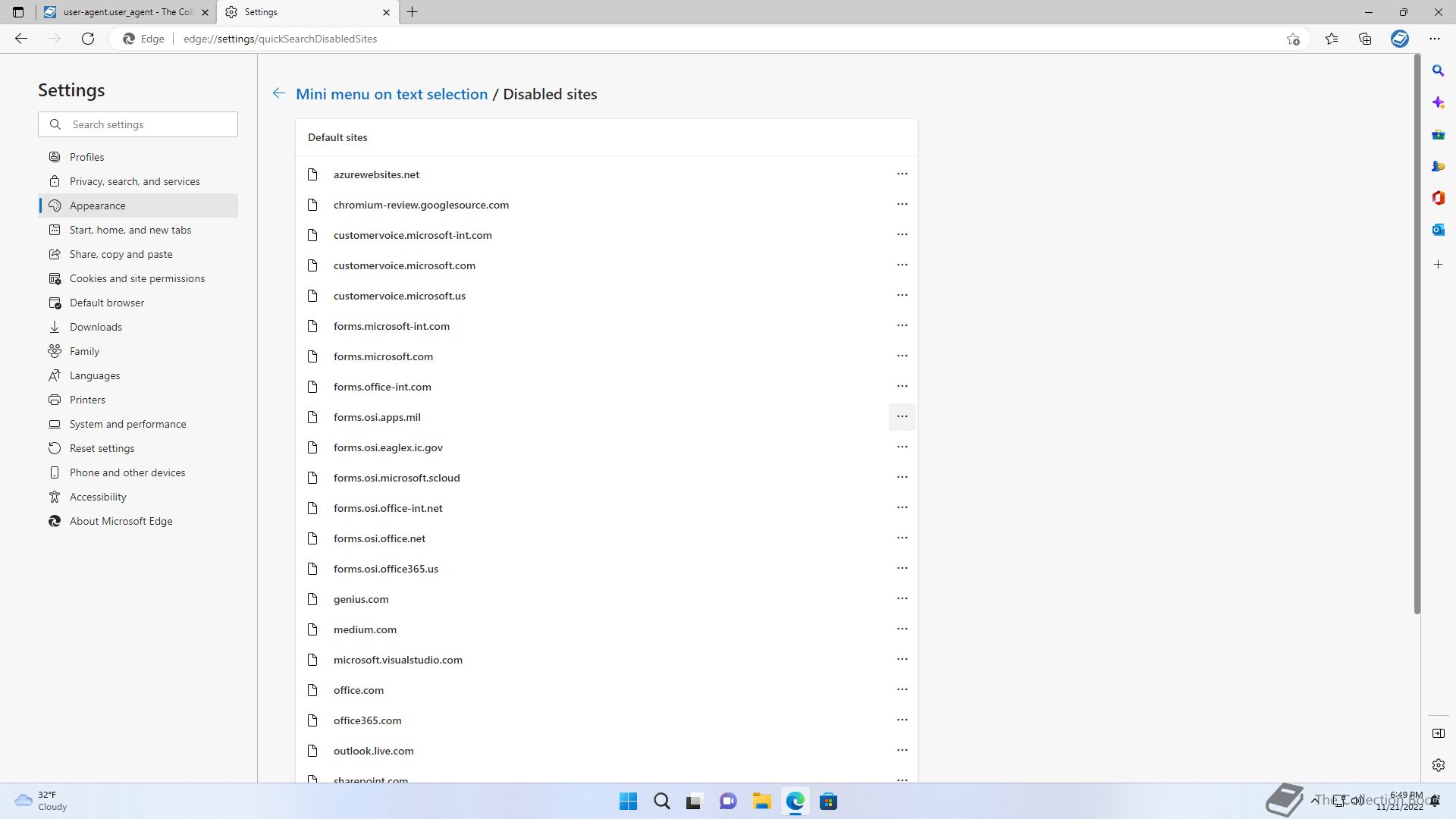The image size is (1456, 819).
Task: Open more actions for customervoice.microsoft.com
Action: (x=902, y=265)
